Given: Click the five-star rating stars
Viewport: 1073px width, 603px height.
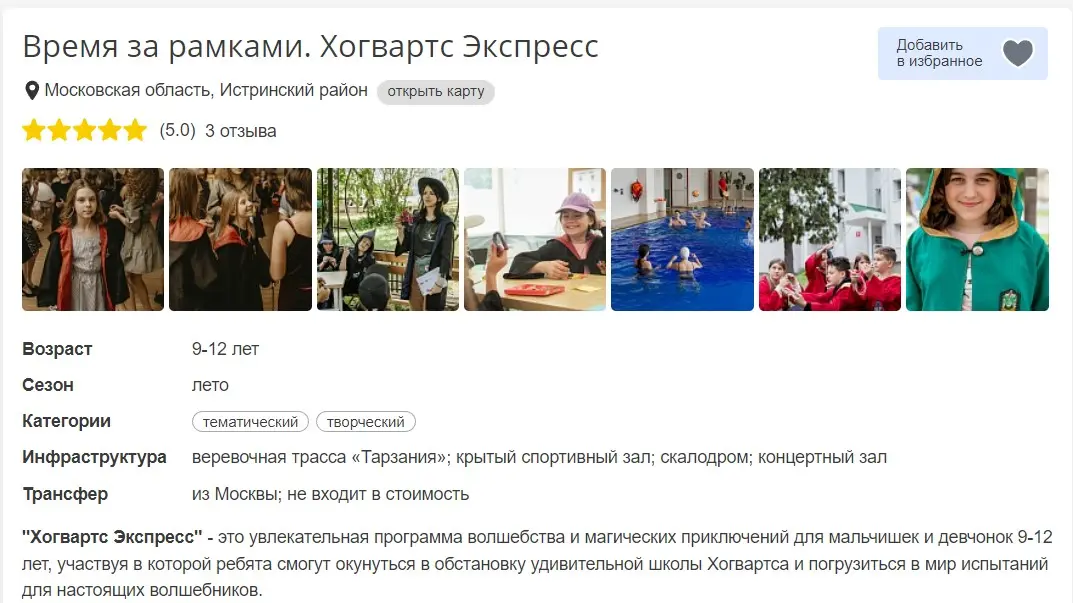Looking at the screenshot, I should [x=84, y=130].
